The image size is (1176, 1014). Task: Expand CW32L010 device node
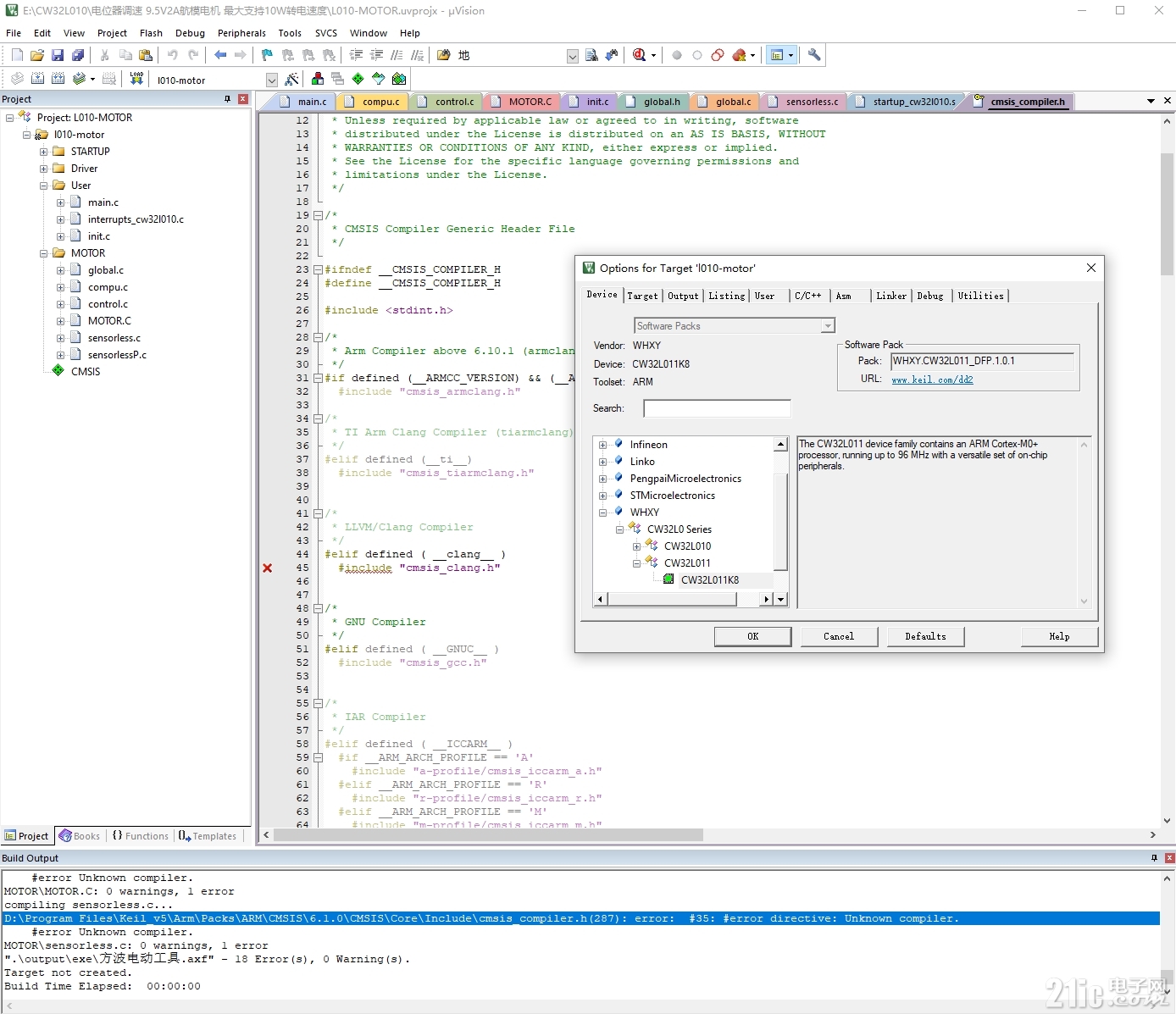[x=636, y=546]
